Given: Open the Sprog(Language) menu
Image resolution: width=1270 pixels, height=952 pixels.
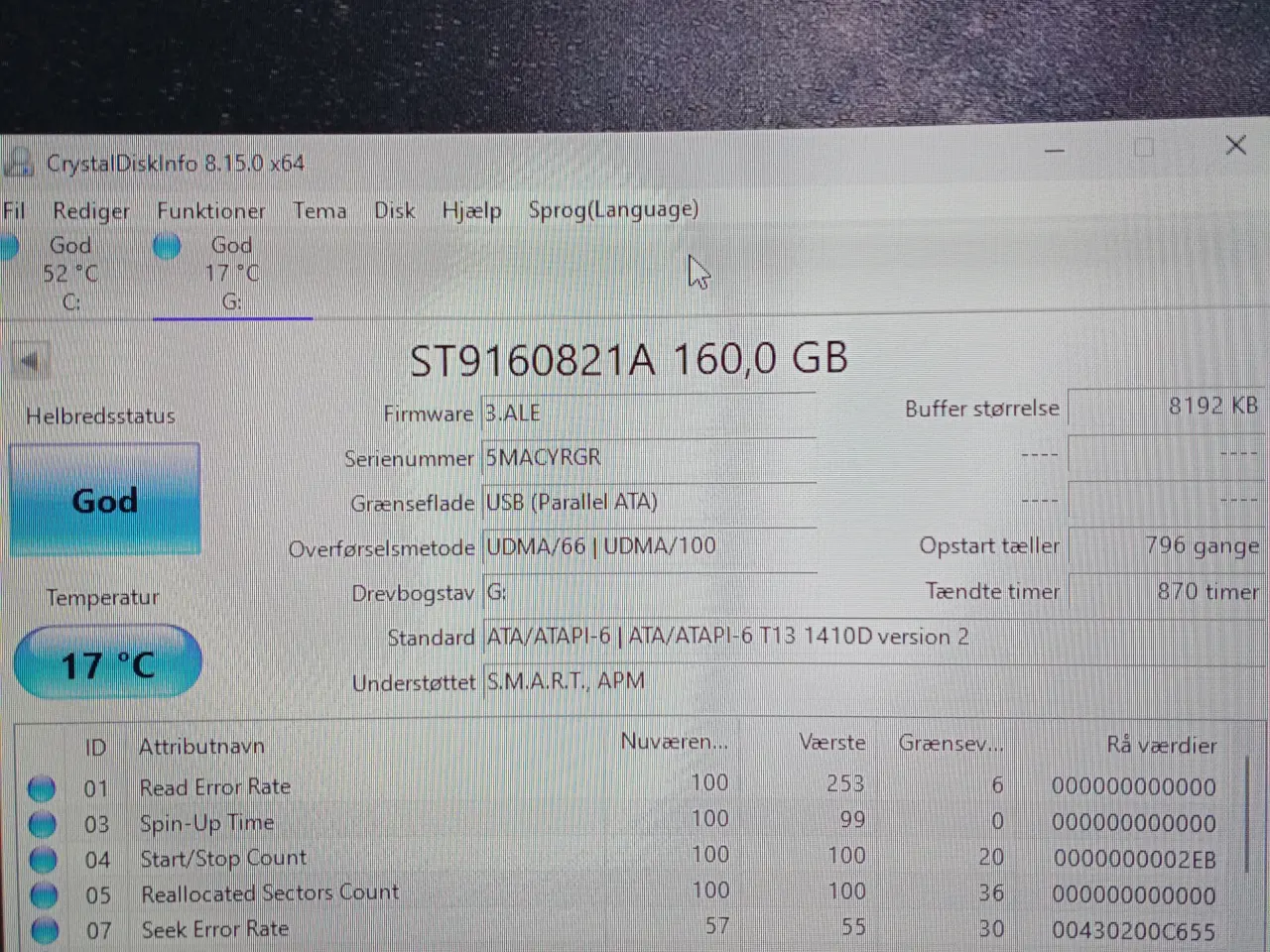Looking at the screenshot, I should tap(613, 209).
